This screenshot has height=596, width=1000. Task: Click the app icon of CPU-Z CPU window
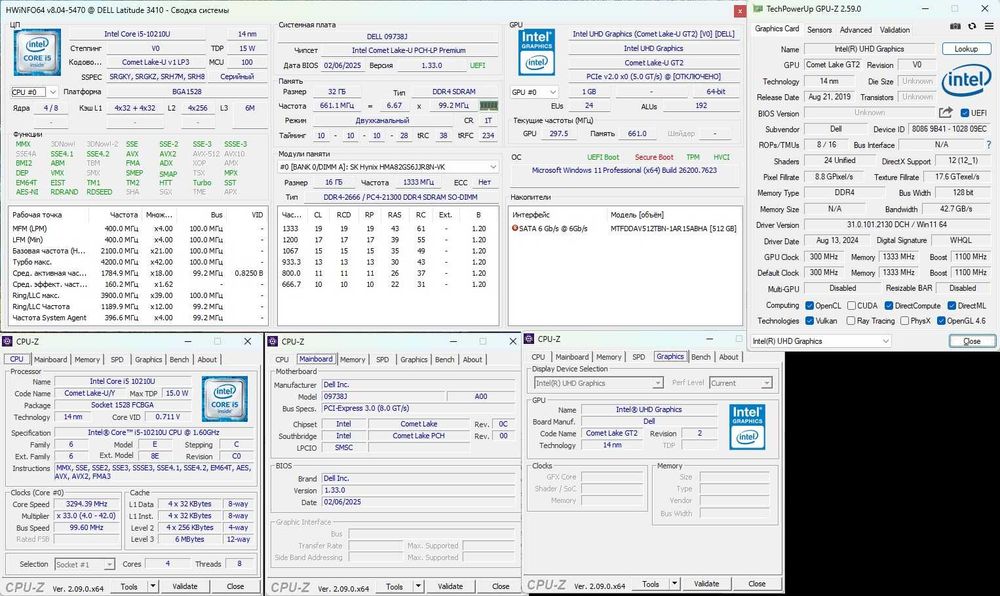coord(7,342)
